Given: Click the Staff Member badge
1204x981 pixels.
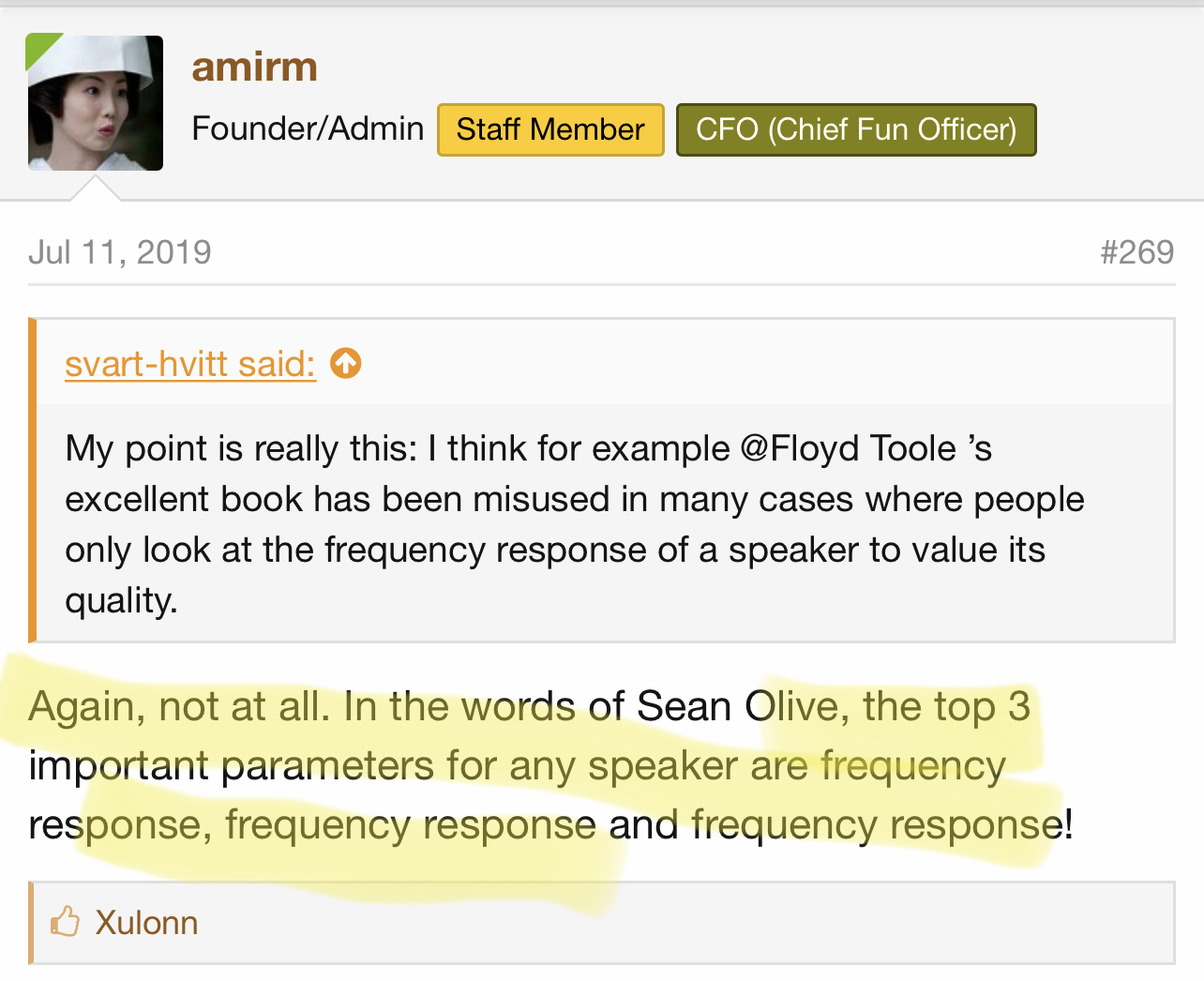Looking at the screenshot, I should [550, 129].
